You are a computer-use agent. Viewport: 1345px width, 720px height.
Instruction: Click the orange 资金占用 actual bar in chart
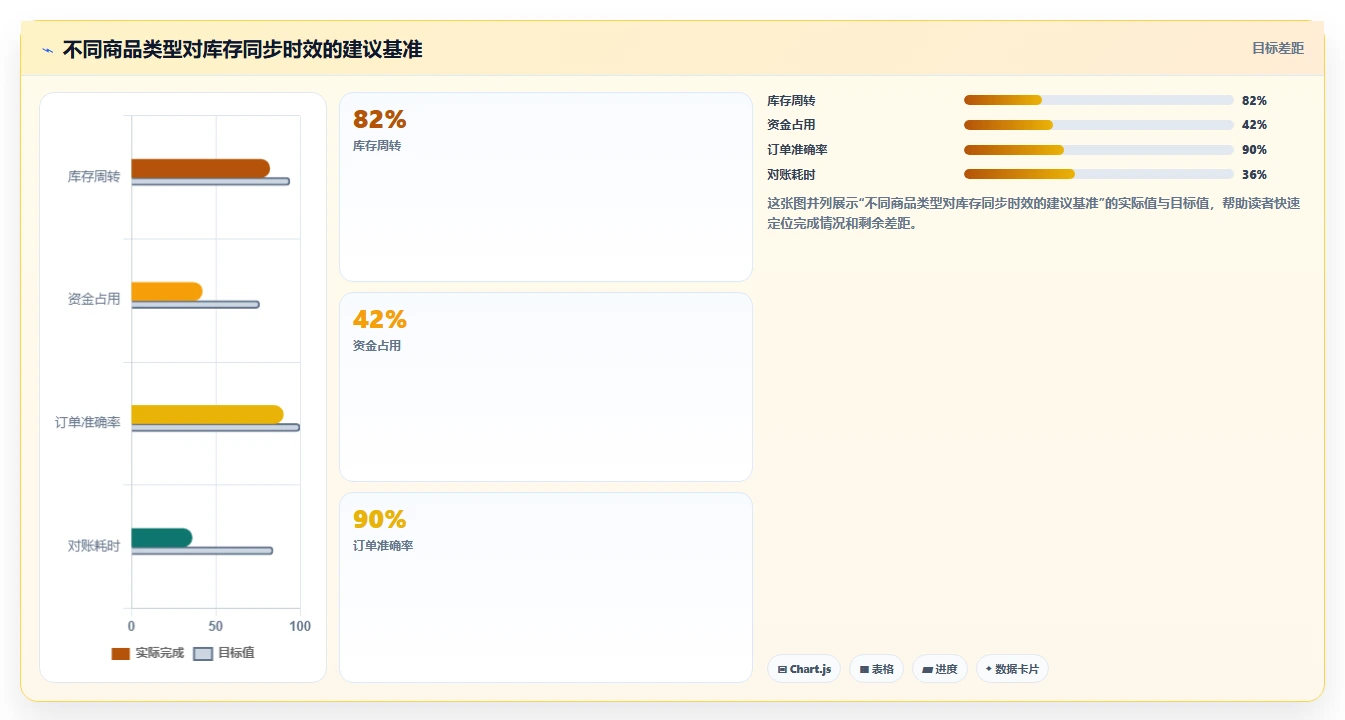coord(166,291)
